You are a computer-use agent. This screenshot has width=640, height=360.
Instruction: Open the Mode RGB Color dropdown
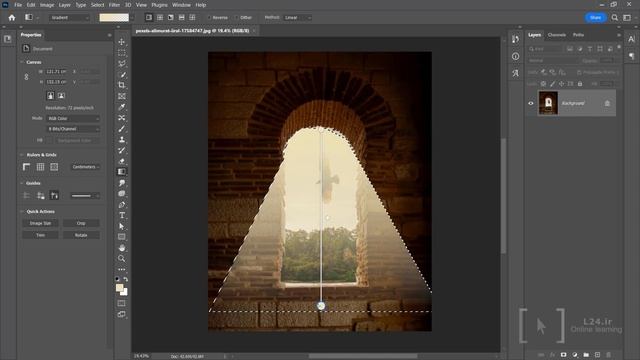[73, 118]
